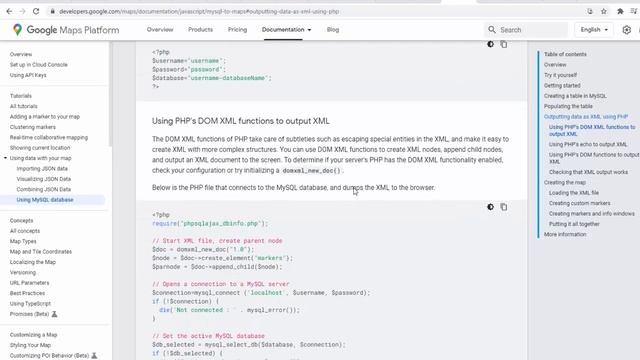Open Showing current location tutorial
Image resolution: width=640 pixels, height=360 pixels.
[40, 148]
